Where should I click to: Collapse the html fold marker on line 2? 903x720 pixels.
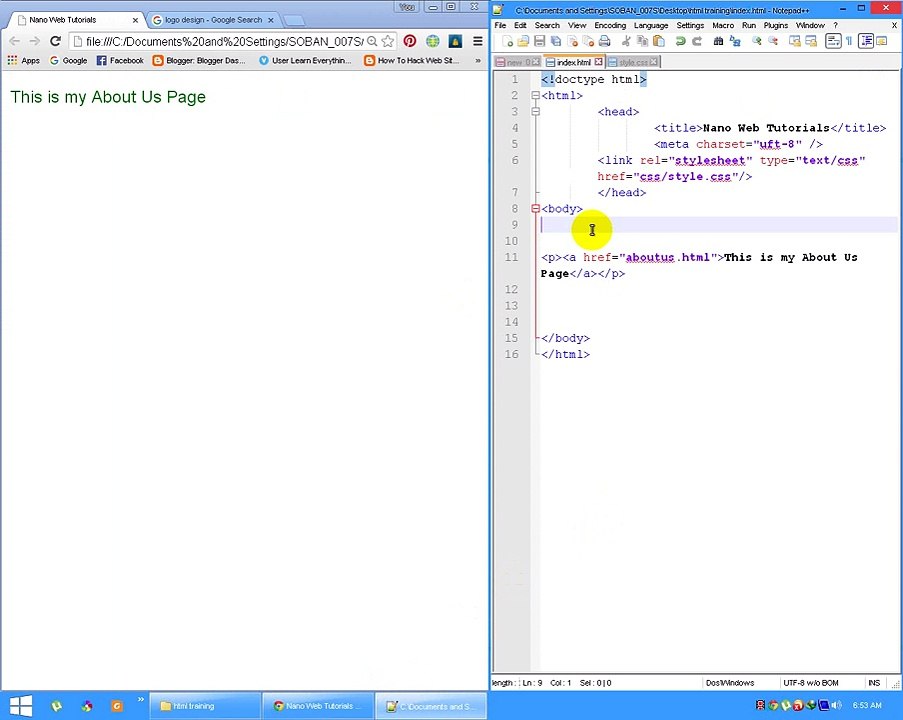pos(536,96)
